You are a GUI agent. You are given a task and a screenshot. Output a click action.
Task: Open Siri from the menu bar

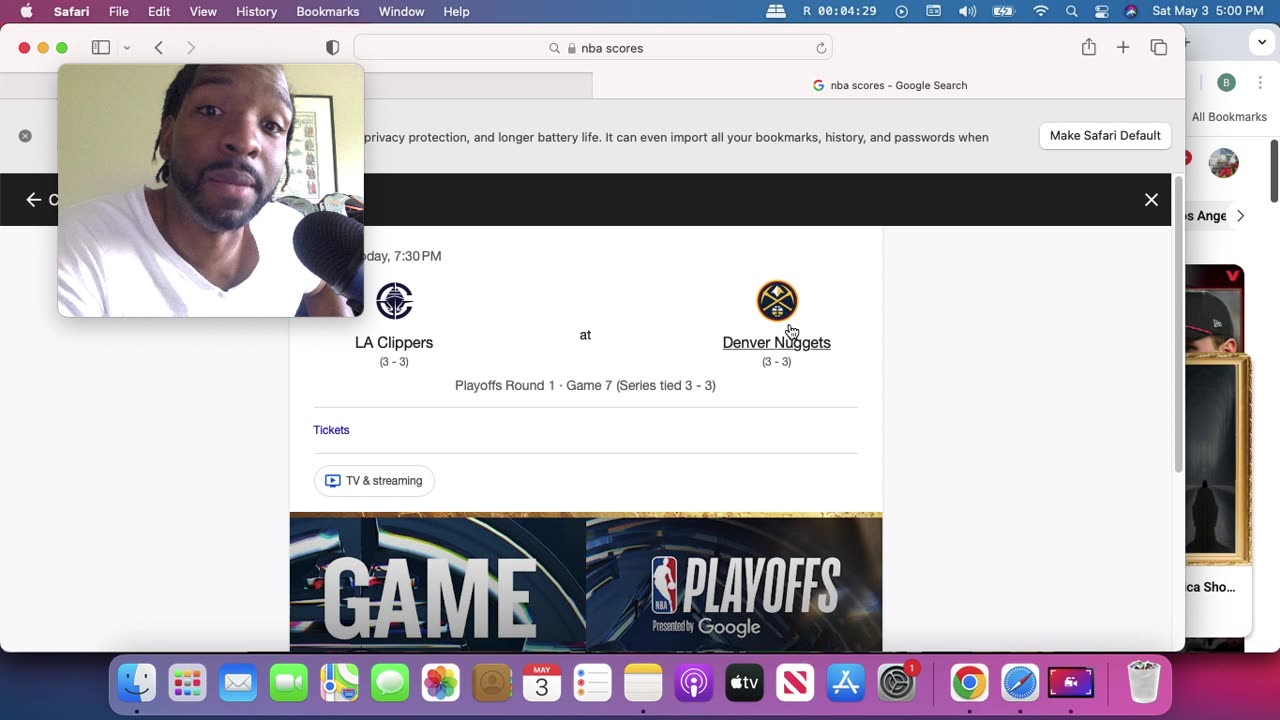1131,12
